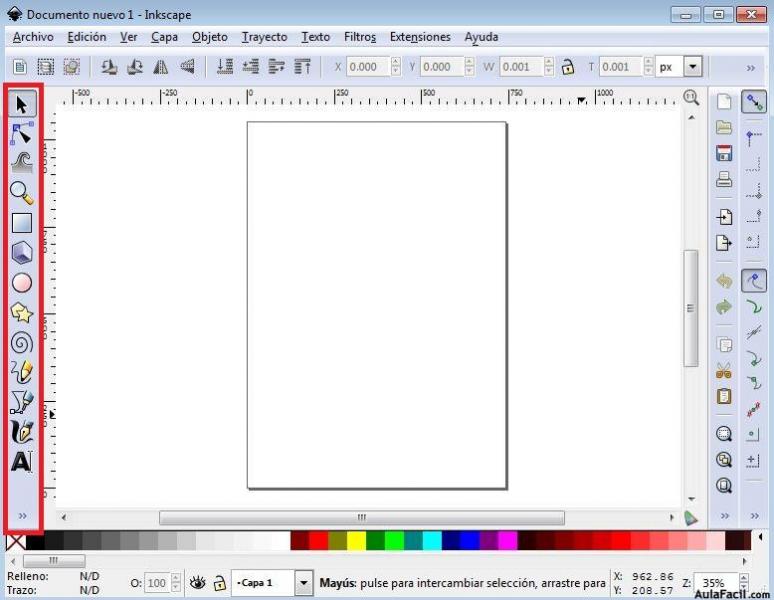
Task: Select the Node editing tool
Action: 22,133
